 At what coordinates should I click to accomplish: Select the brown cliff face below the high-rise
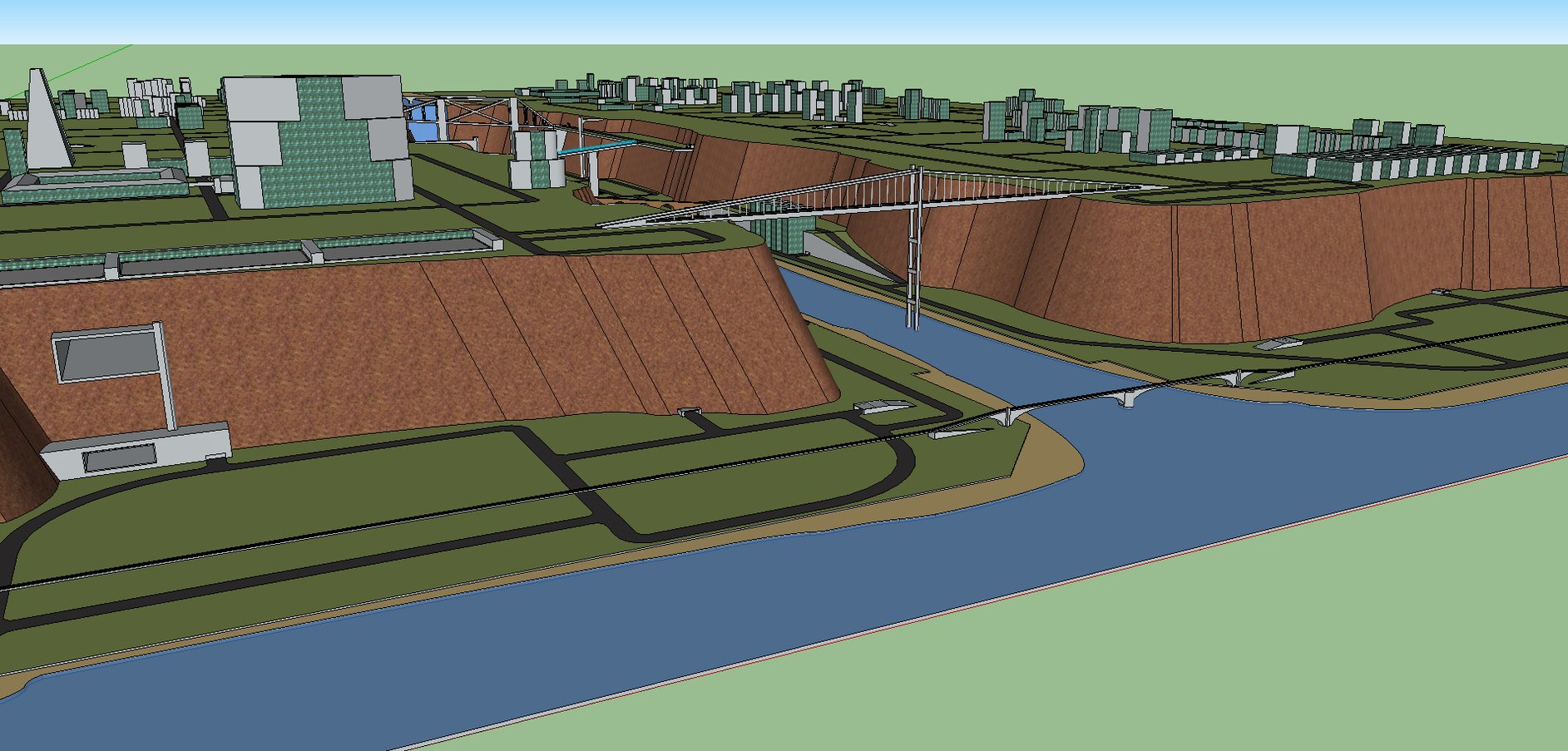coord(416,341)
